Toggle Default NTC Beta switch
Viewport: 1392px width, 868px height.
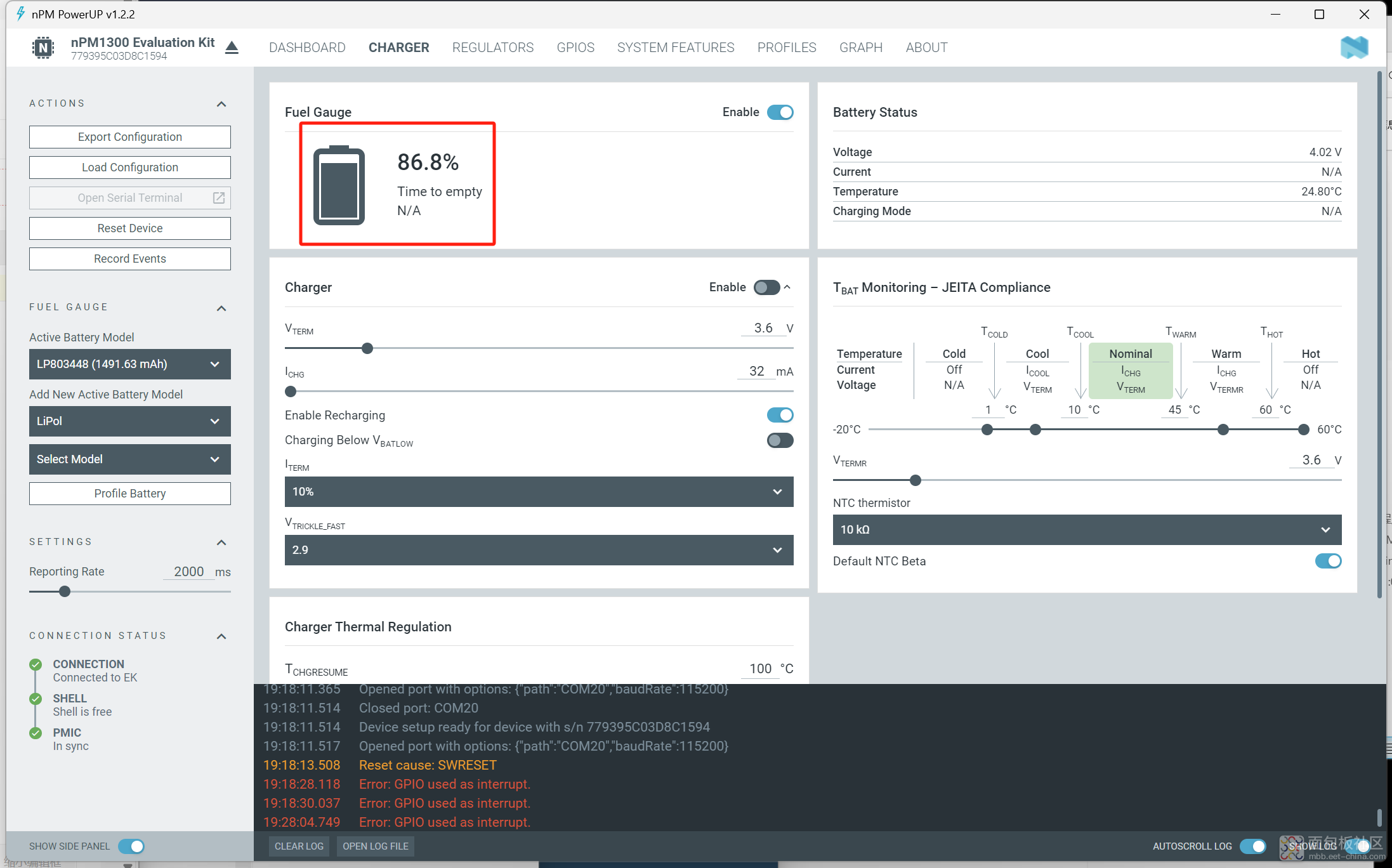[1328, 561]
